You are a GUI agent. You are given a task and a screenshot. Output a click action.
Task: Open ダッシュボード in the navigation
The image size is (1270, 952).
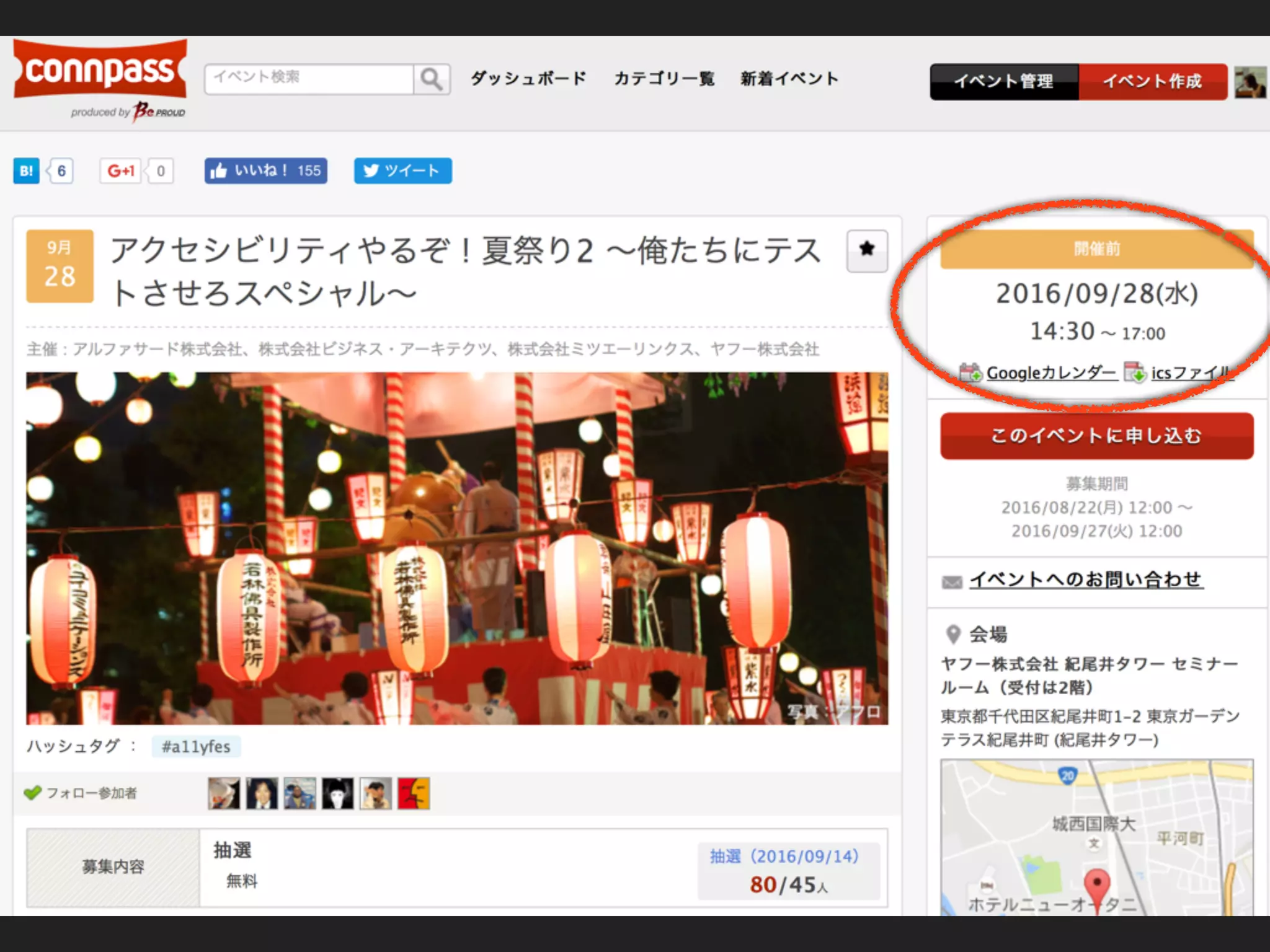click(528, 79)
